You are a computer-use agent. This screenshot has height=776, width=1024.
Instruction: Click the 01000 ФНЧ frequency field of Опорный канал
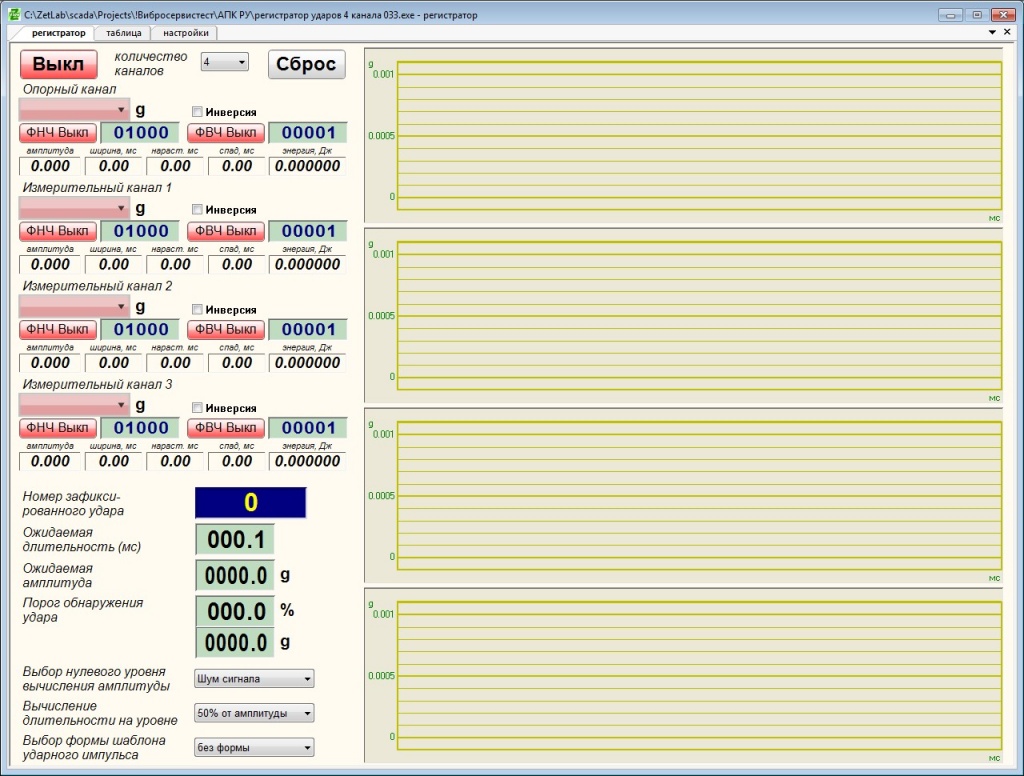(140, 133)
